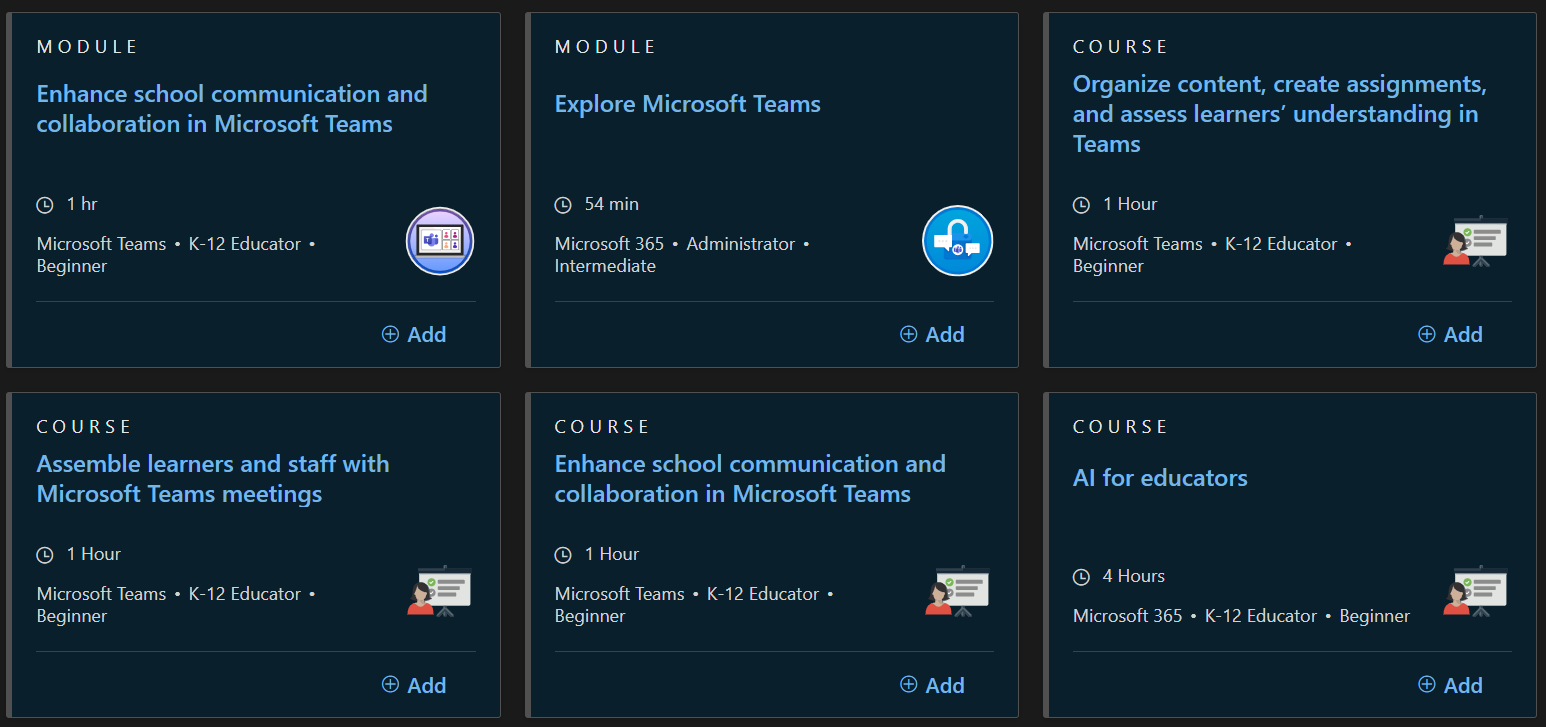Click the presenter icon on Assemble learners course
This screenshot has height=727, width=1546.
(x=439, y=591)
